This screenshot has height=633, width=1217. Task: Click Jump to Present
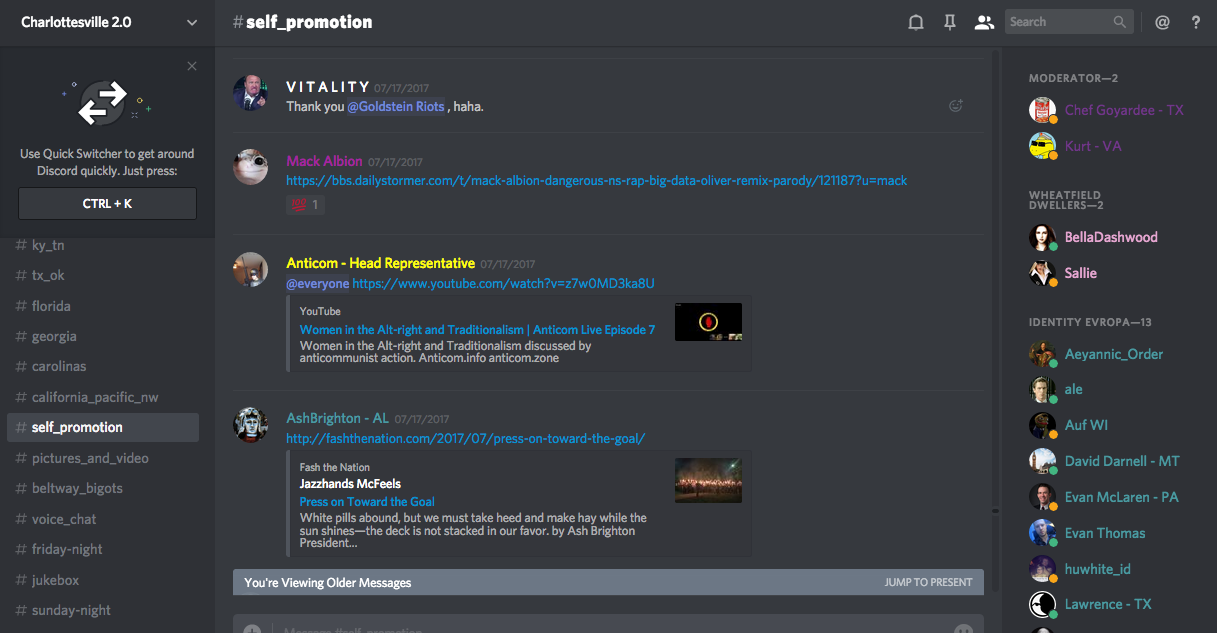pyautogui.click(x=928, y=582)
